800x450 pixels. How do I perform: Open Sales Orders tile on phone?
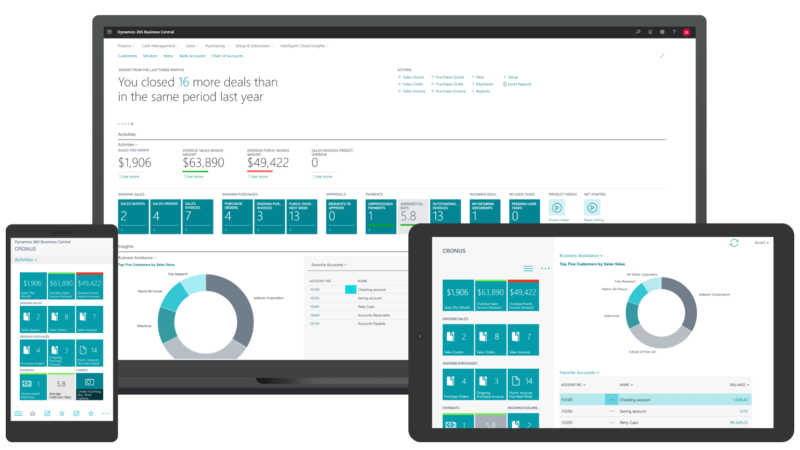tap(61, 319)
